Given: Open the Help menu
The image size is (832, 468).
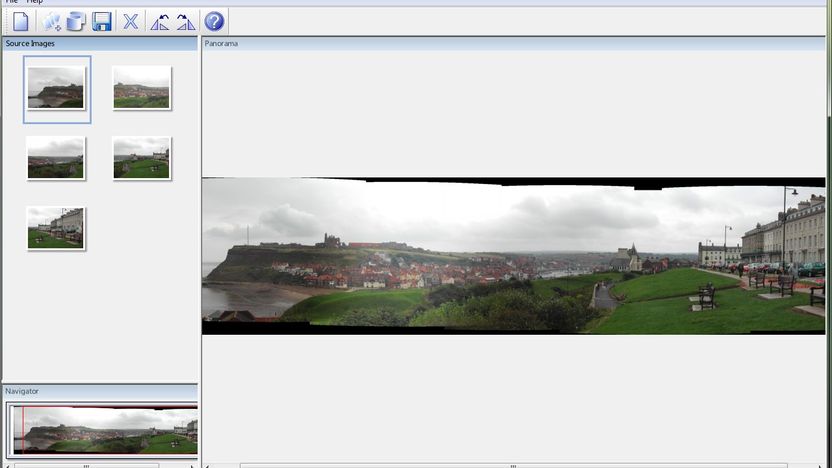Looking at the screenshot, I should (34, 2).
